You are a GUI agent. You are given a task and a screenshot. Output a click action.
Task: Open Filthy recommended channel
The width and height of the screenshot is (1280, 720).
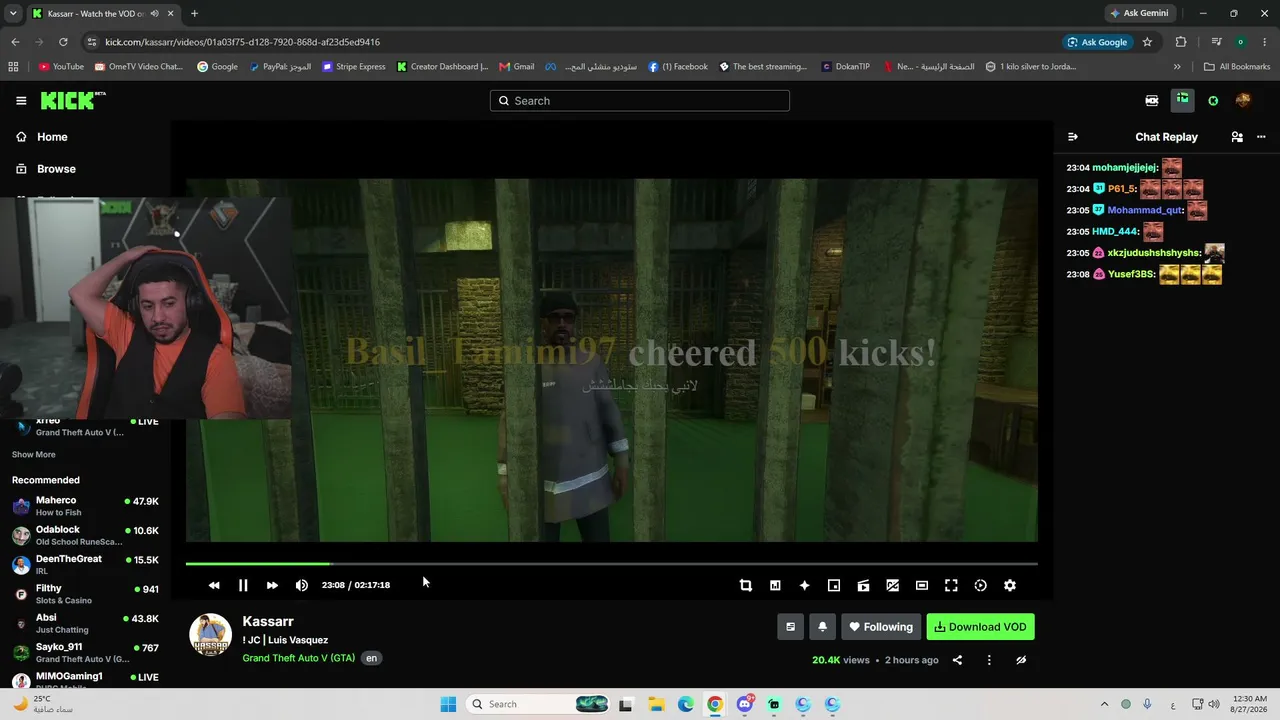click(85, 594)
